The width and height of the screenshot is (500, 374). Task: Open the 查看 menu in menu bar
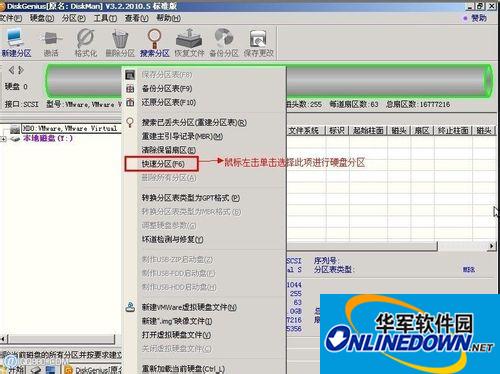(x=137, y=18)
